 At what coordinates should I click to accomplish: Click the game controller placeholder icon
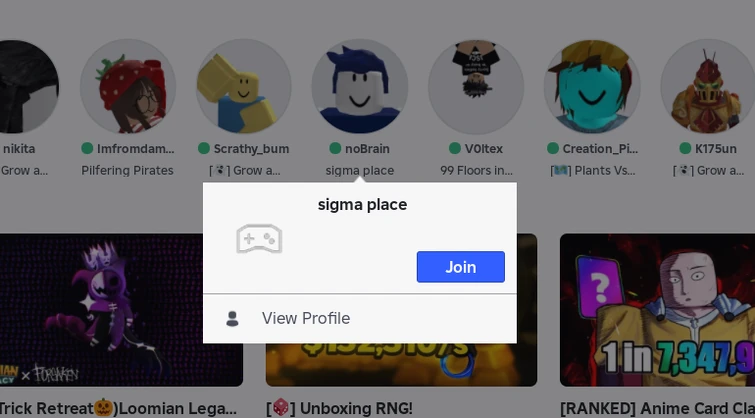click(259, 238)
